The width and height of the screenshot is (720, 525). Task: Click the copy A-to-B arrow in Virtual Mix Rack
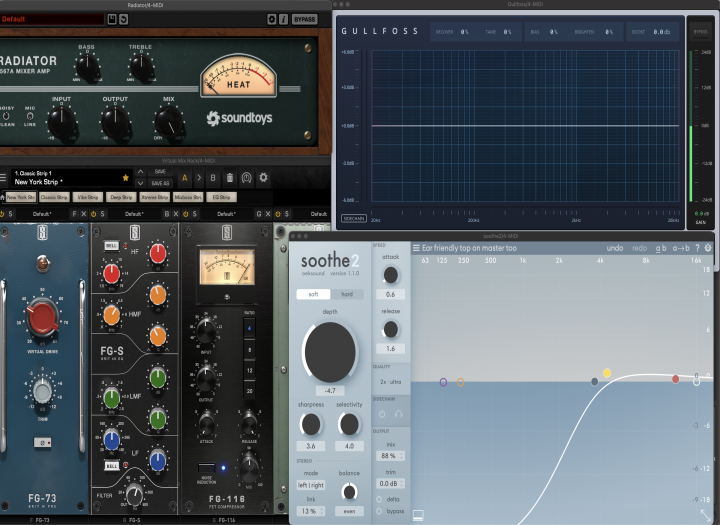tap(199, 178)
